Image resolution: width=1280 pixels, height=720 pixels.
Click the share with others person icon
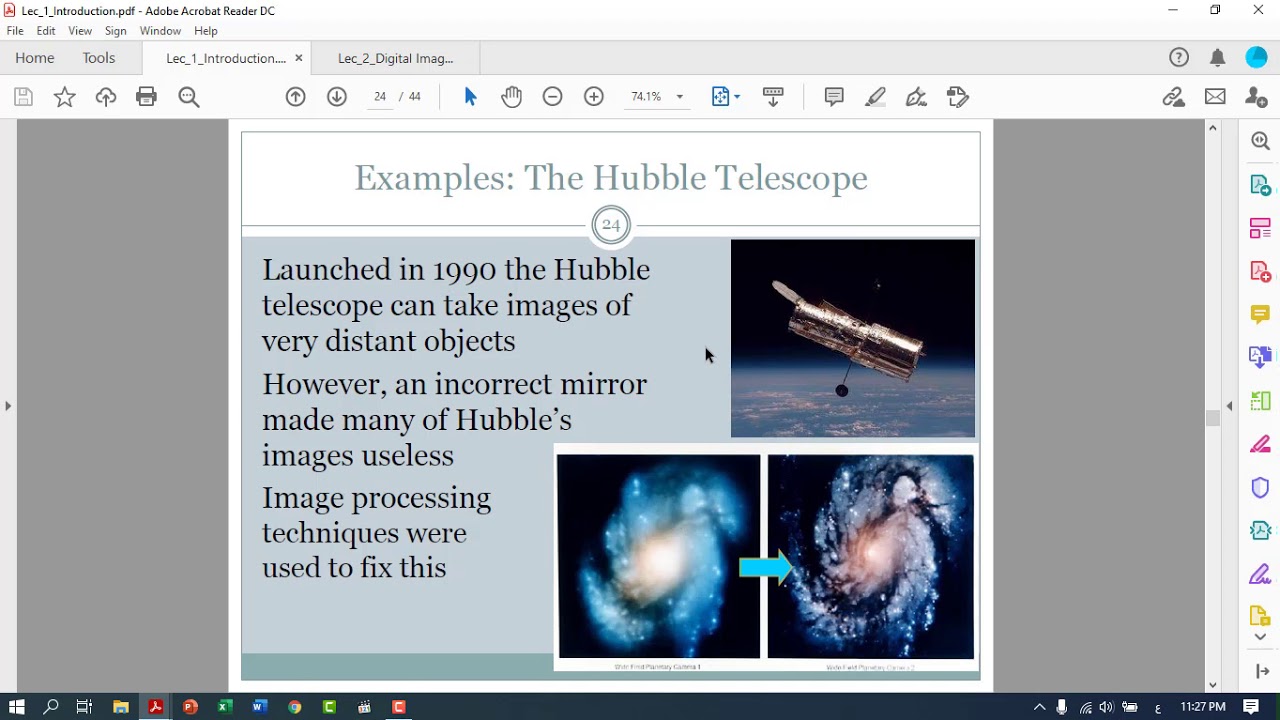[x=1256, y=97]
